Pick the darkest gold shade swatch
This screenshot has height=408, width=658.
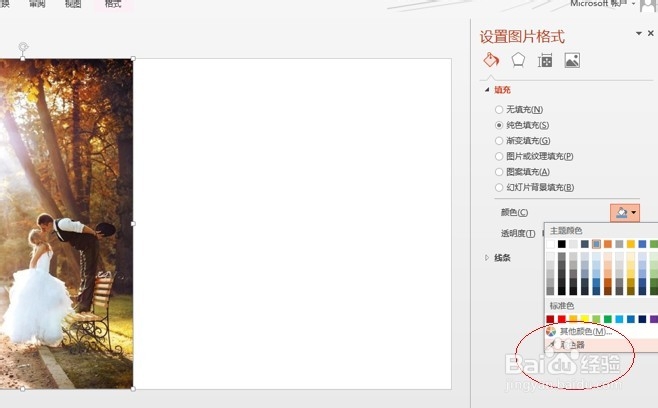tap(631, 291)
